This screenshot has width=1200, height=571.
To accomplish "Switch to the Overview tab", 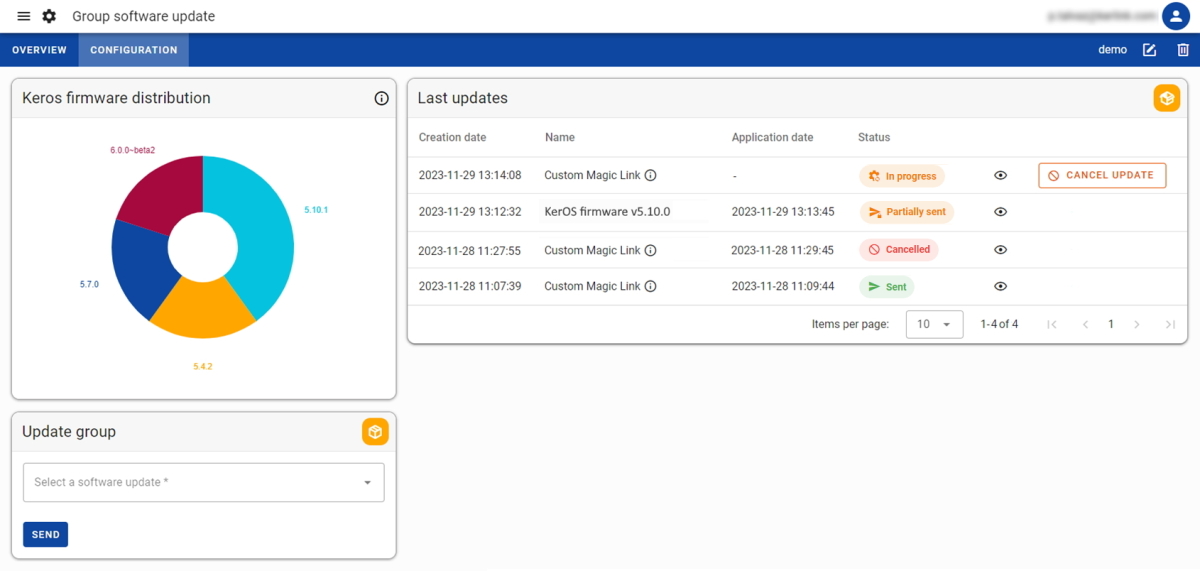I will point(39,50).
